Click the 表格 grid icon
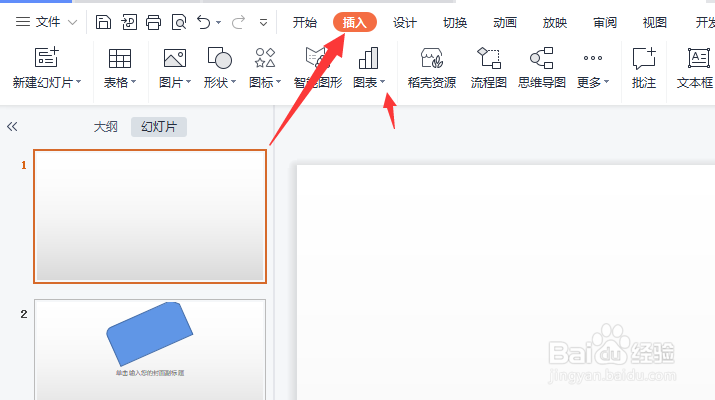The width and height of the screenshot is (715, 400). pos(119,58)
